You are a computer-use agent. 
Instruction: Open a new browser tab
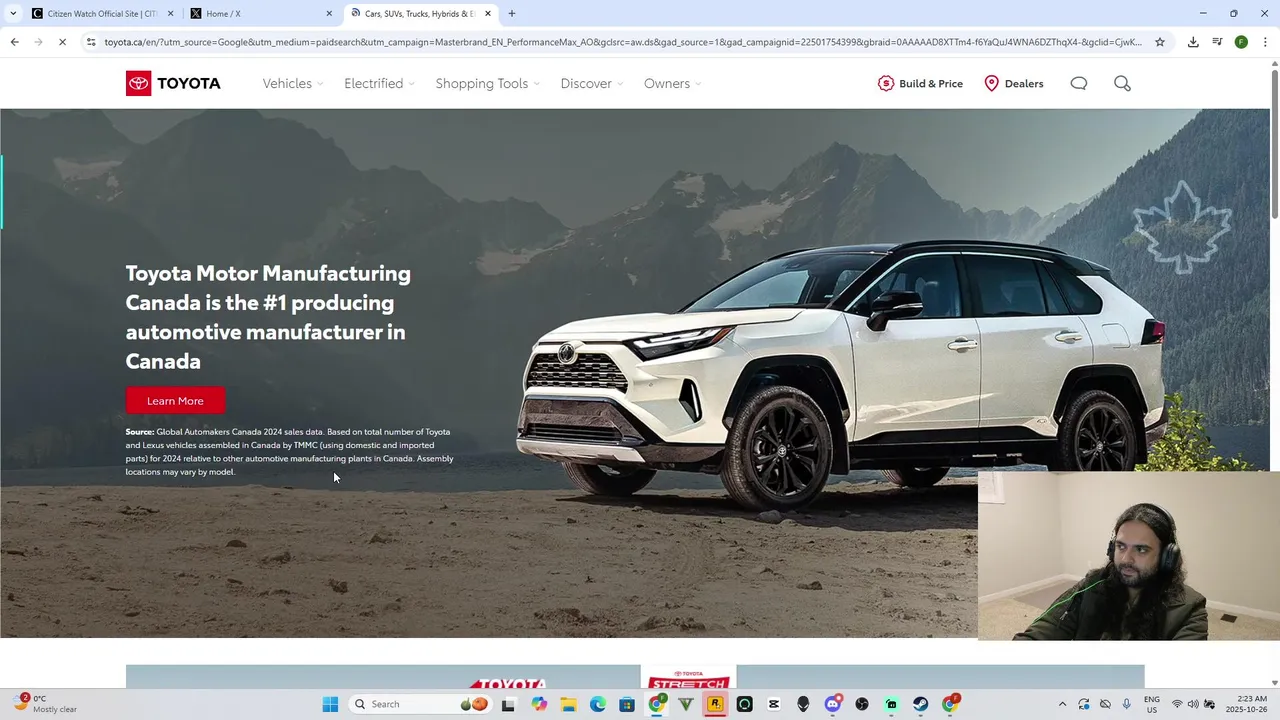coord(512,13)
